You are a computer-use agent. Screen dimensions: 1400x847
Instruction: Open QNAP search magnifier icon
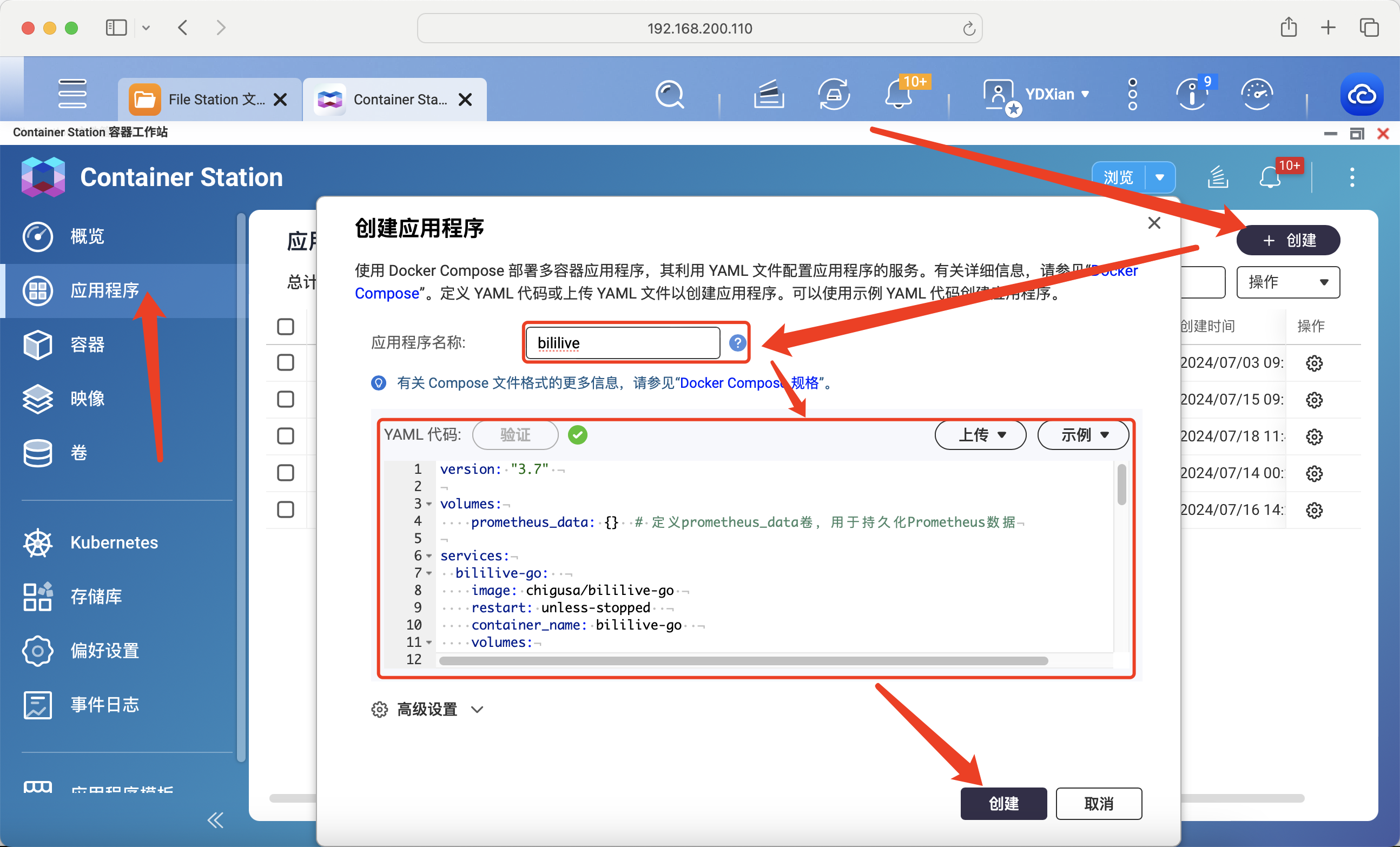[x=669, y=94]
